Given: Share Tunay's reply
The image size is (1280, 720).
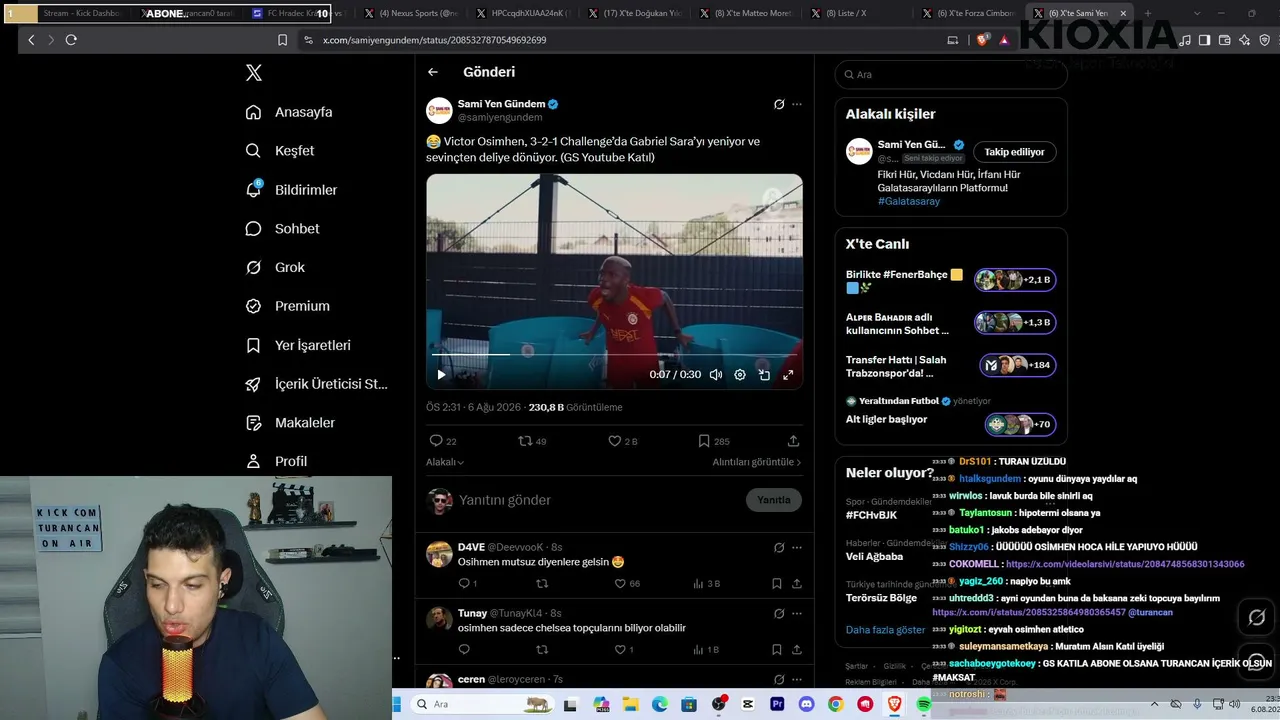Looking at the screenshot, I should pyautogui.click(x=797, y=650).
